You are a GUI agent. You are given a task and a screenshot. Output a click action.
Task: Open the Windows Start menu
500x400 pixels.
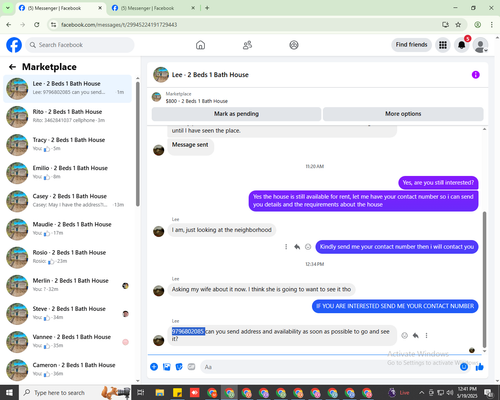(9, 393)
